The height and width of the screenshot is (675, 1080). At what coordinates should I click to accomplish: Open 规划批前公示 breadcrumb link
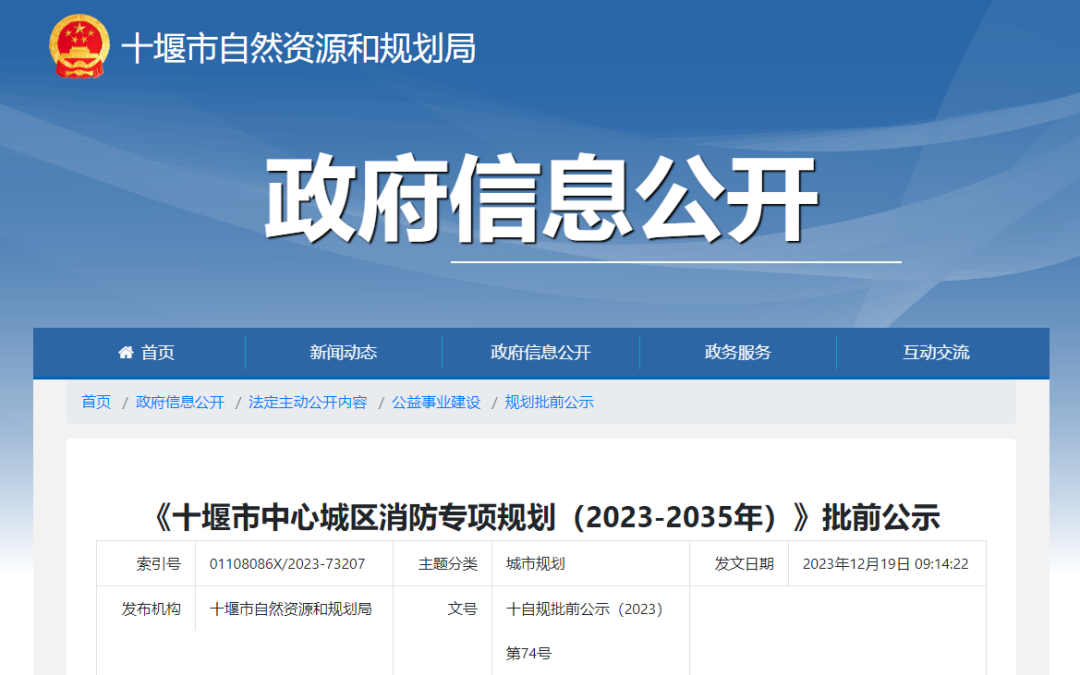549,402
